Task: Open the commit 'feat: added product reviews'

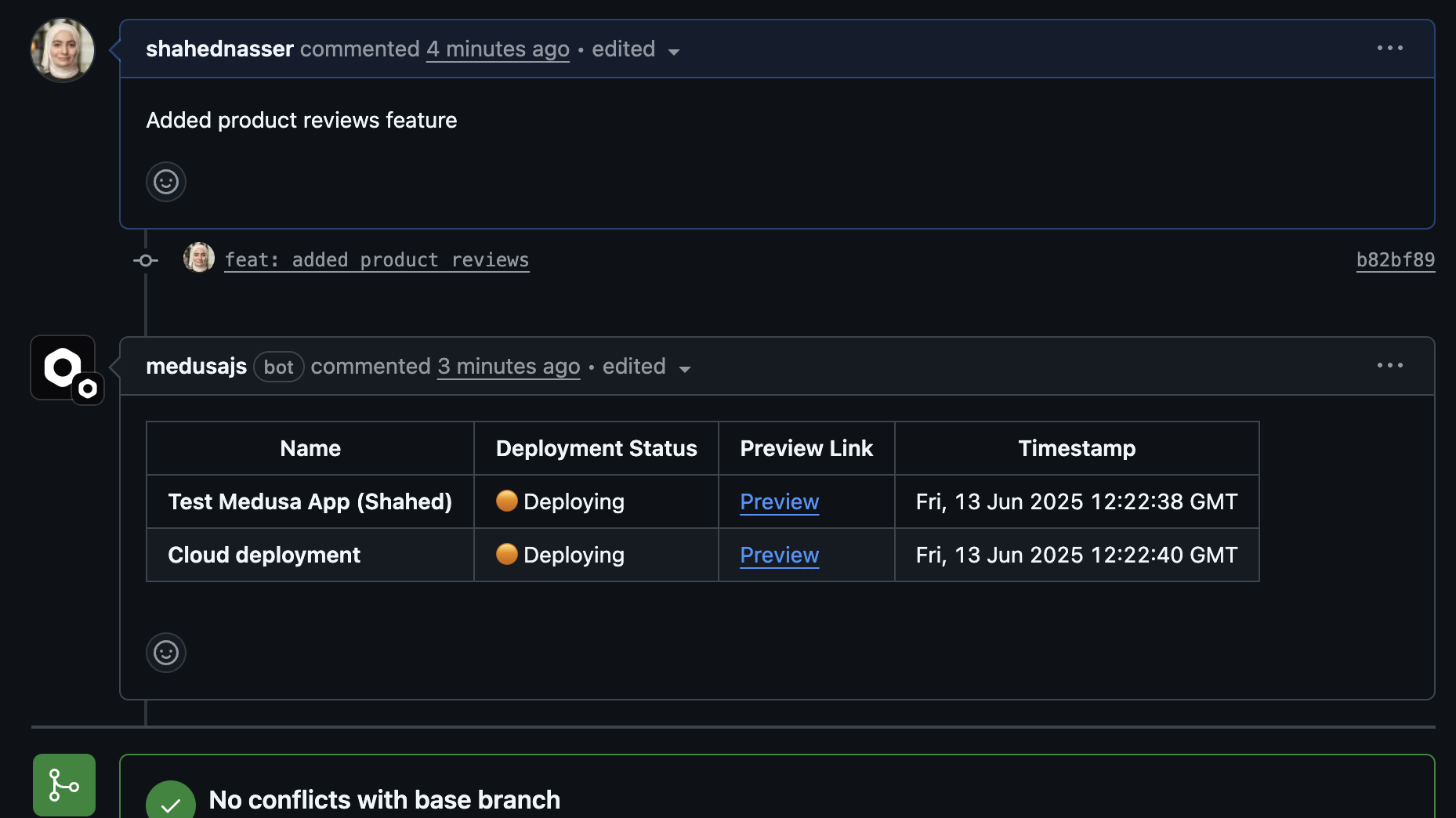Action: 376,259
